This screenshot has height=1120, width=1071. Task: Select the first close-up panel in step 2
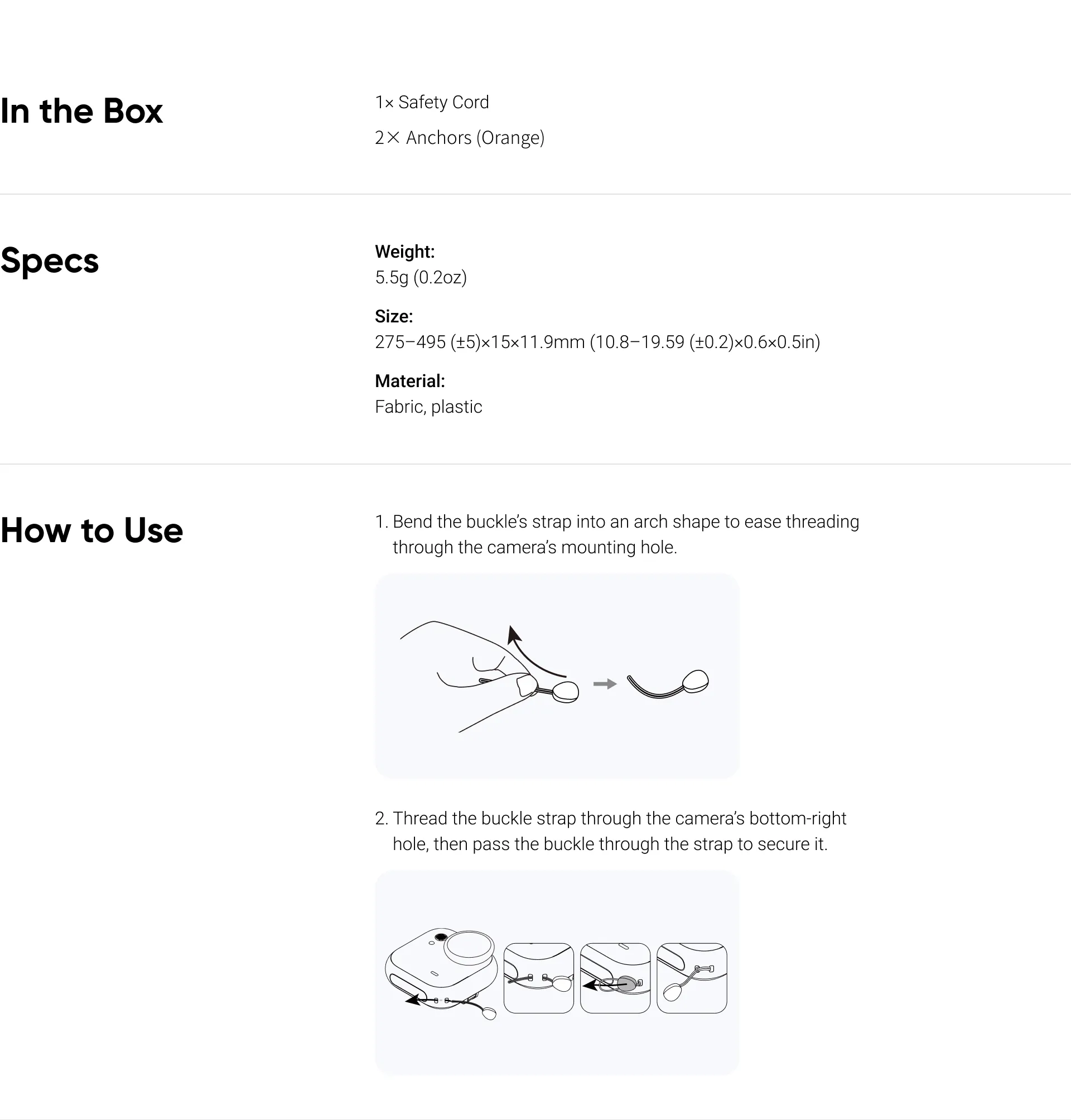coord(538,978)
